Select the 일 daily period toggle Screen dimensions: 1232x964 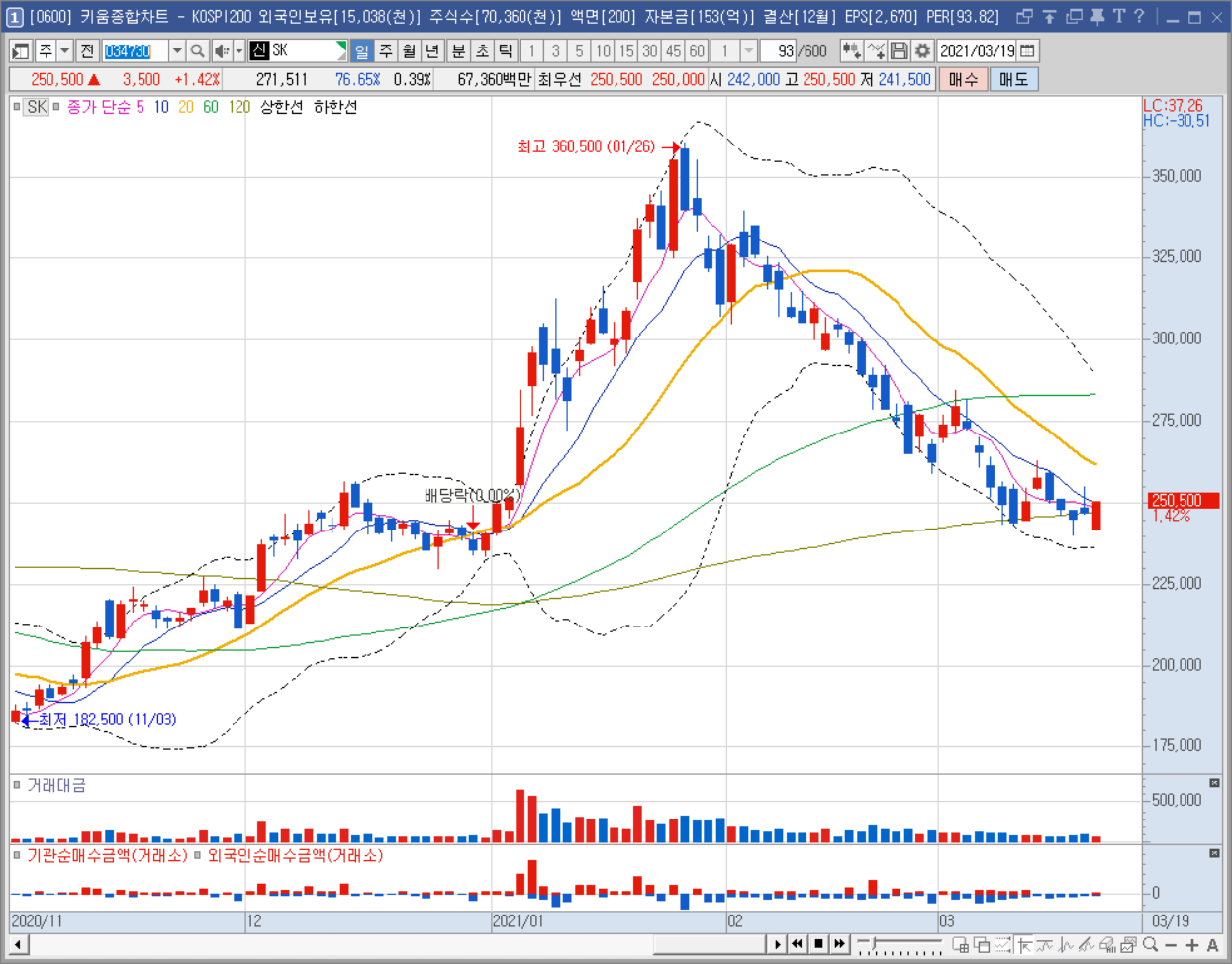click(x=362, y=50)
